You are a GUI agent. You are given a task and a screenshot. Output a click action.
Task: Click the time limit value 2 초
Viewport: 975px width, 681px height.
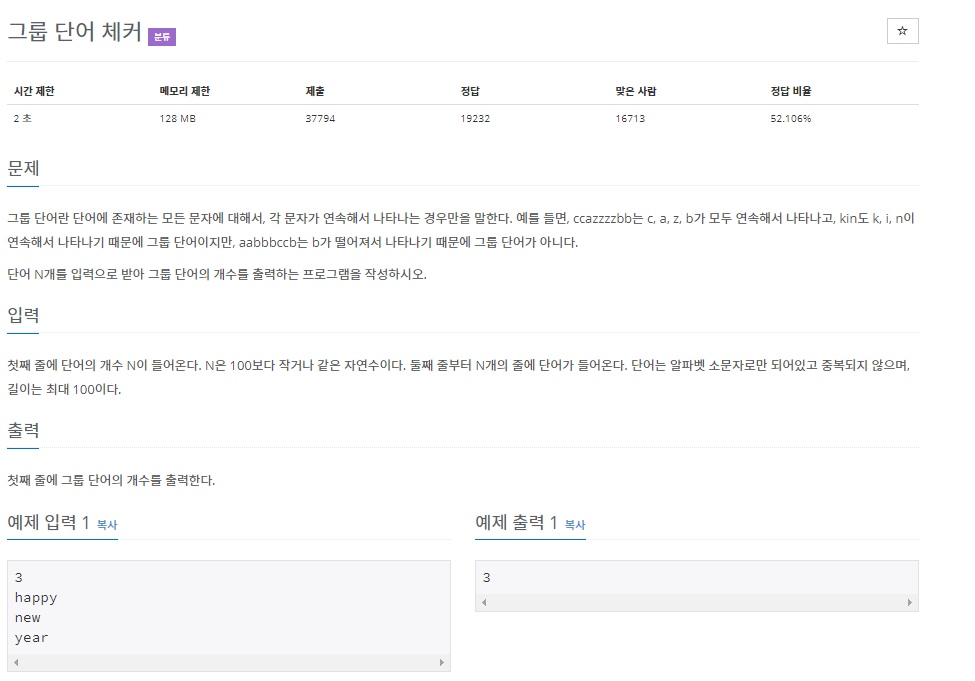[x=22, y=118]
